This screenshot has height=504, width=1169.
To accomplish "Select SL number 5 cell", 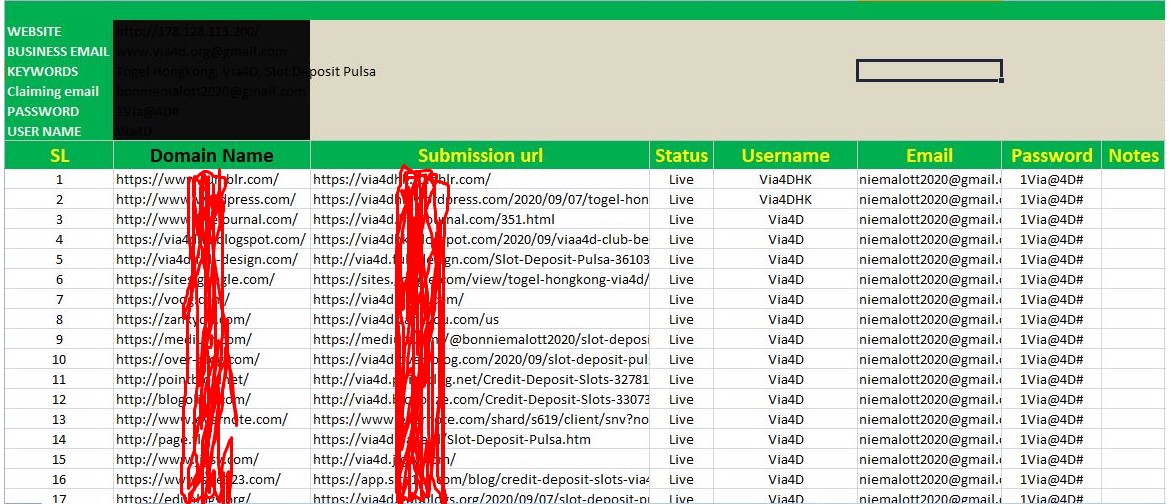I will 59,259.
